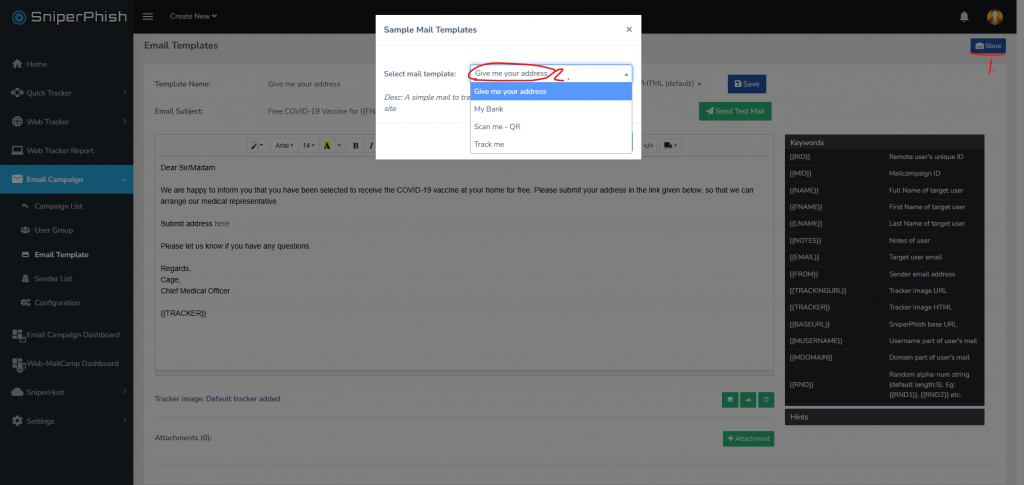
Task: Open the Select mail template combo box
Action: (x=551, y=73)
